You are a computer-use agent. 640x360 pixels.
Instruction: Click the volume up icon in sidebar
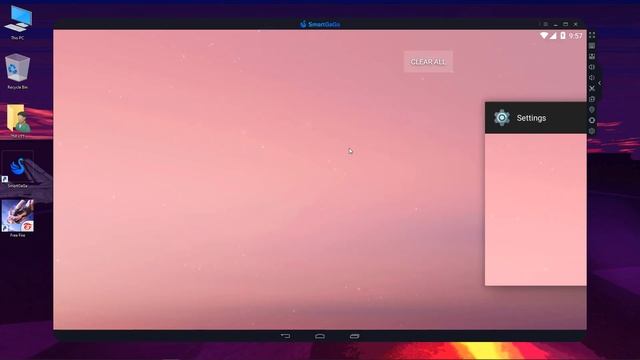(592, 67)
